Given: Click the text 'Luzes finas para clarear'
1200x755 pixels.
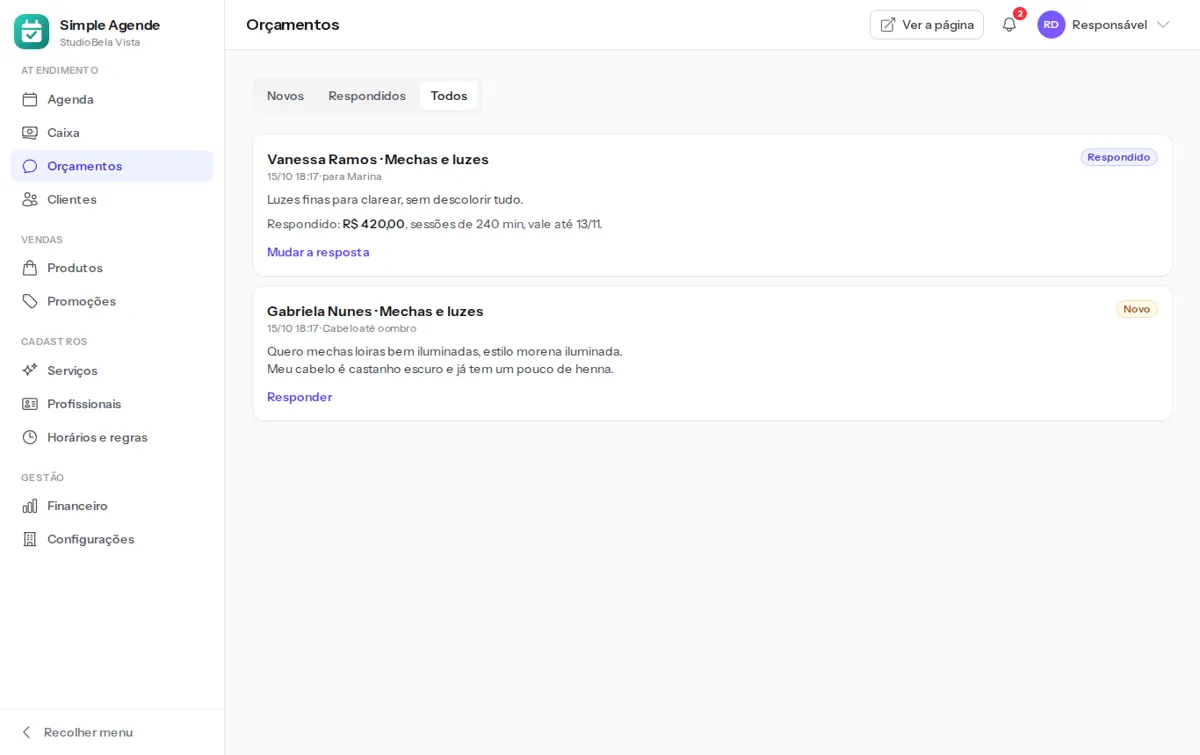Looking at the screenshot, I should coord(334,199).
